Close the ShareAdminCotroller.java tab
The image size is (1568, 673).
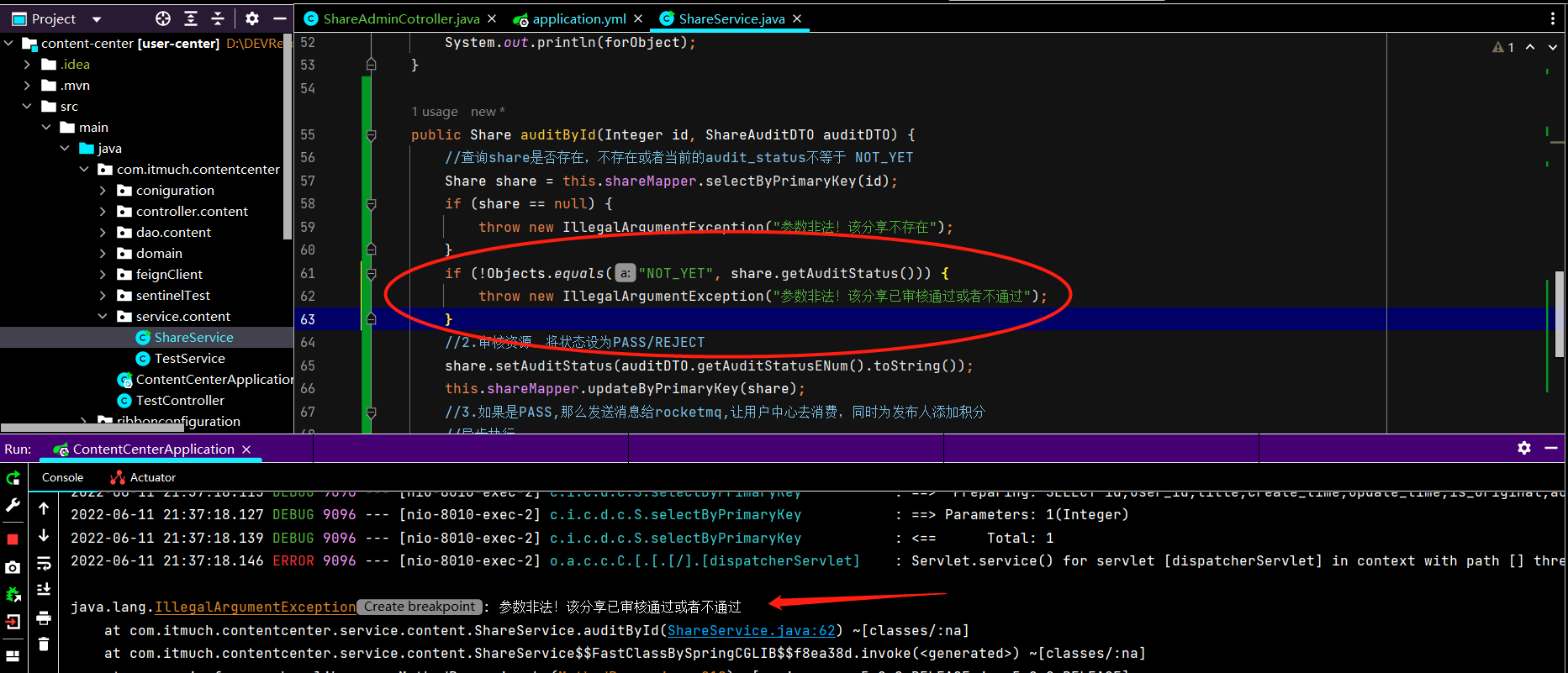point(492,18)
